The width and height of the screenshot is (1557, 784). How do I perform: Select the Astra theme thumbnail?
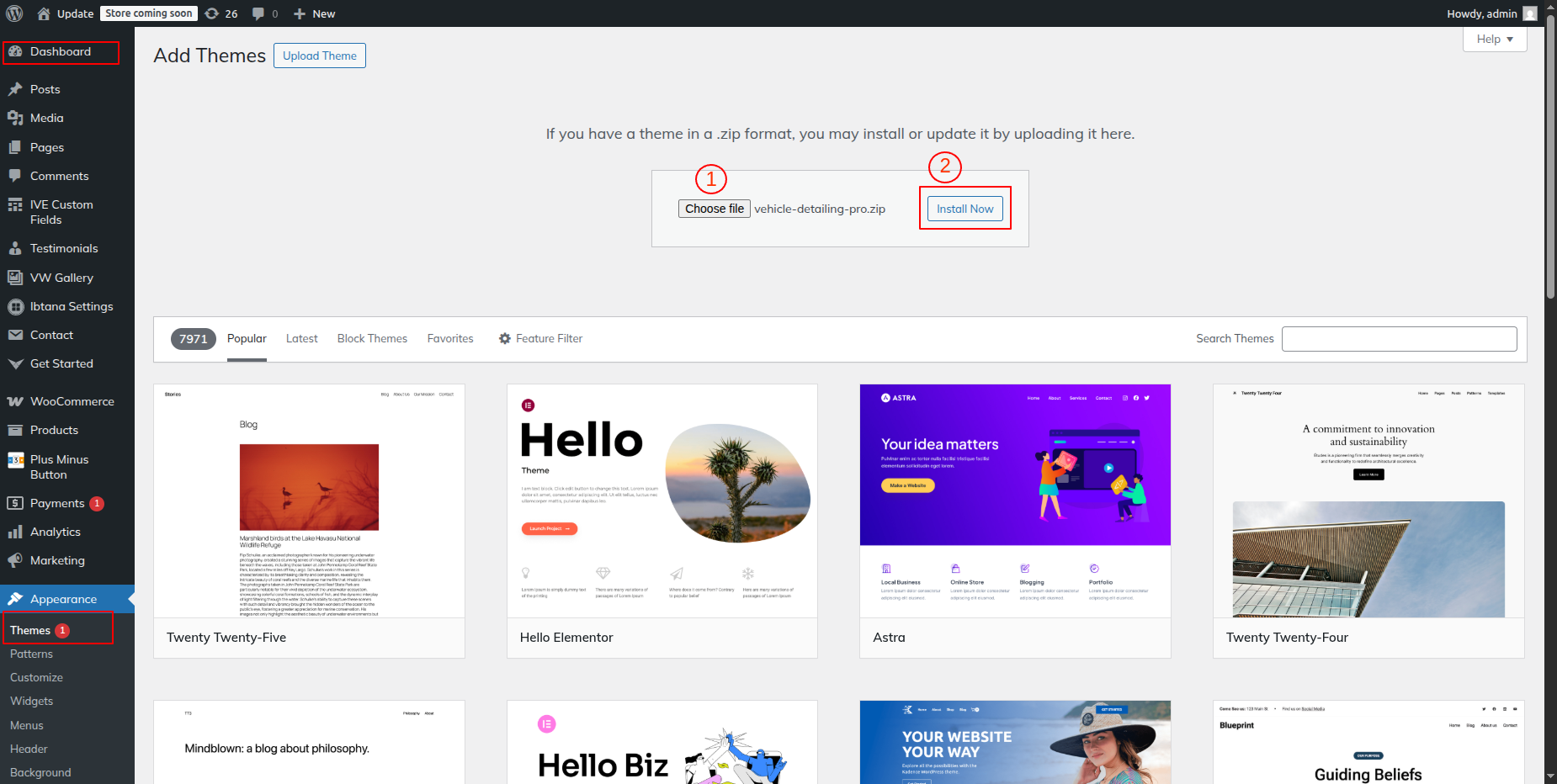[x=1015, y=501]
